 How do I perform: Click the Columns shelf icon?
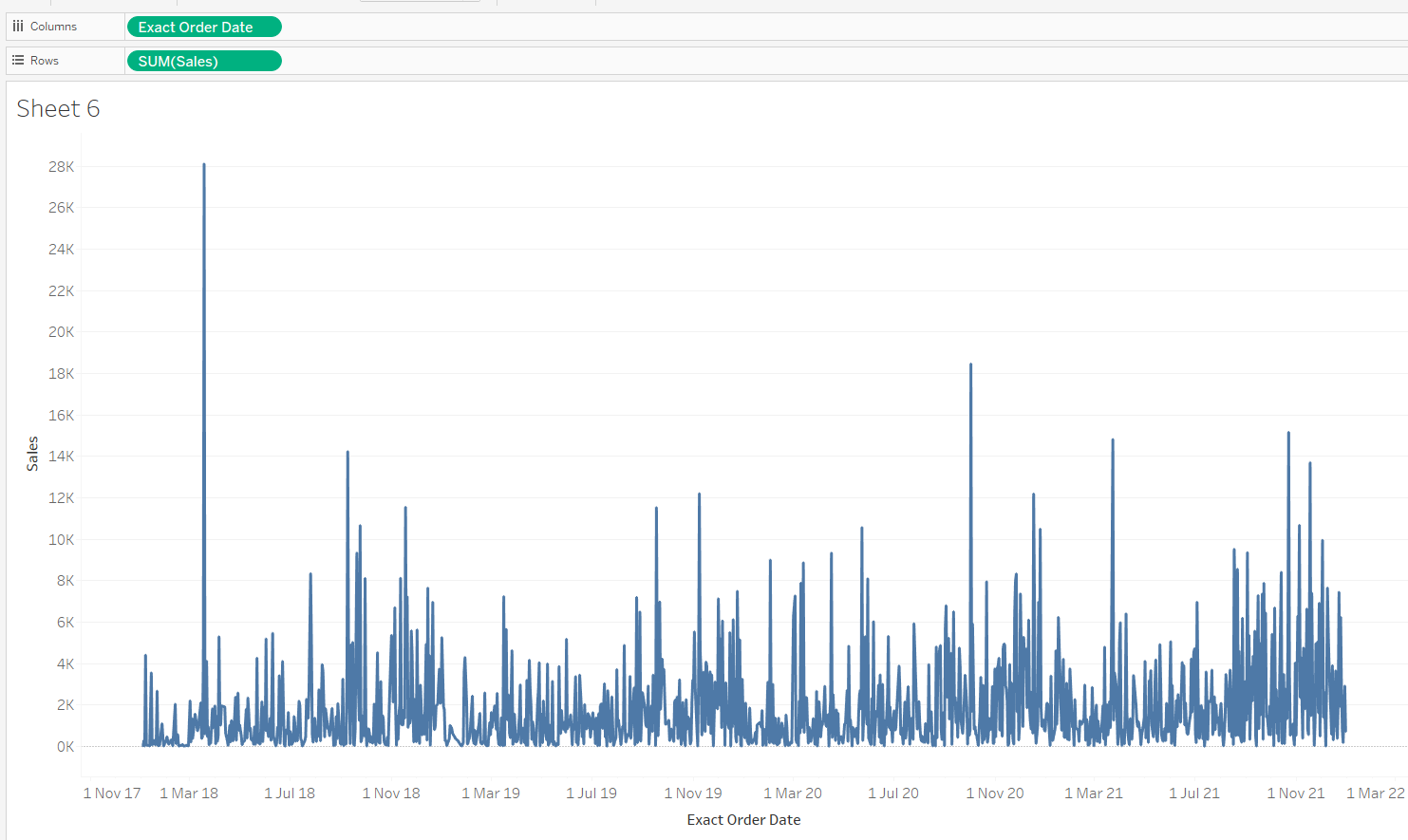click(x=18, y=27)
